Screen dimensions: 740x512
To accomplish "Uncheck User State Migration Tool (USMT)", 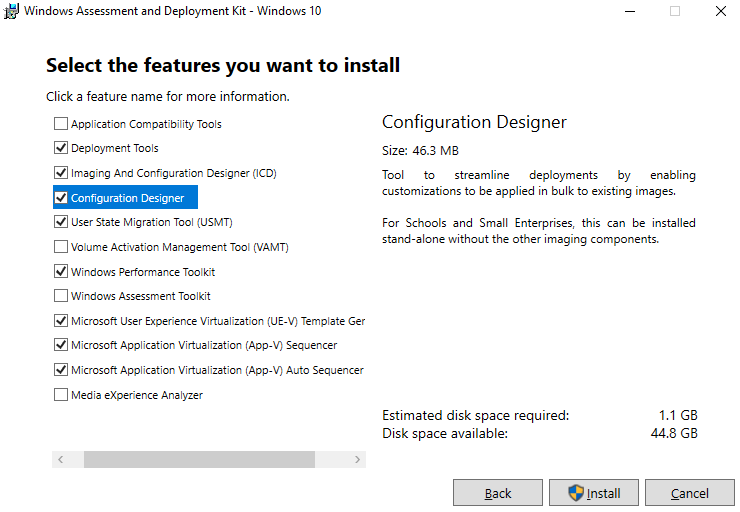I will 61,222.
